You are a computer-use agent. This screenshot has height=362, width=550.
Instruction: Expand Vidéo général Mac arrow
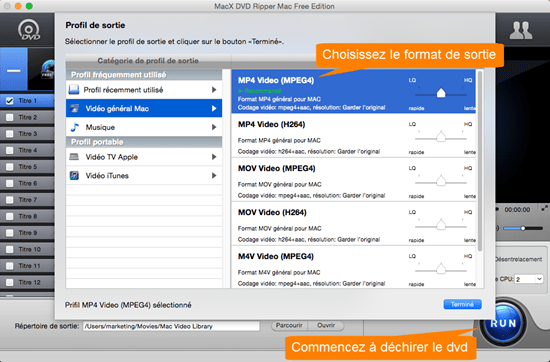click(x=214, y=108)
